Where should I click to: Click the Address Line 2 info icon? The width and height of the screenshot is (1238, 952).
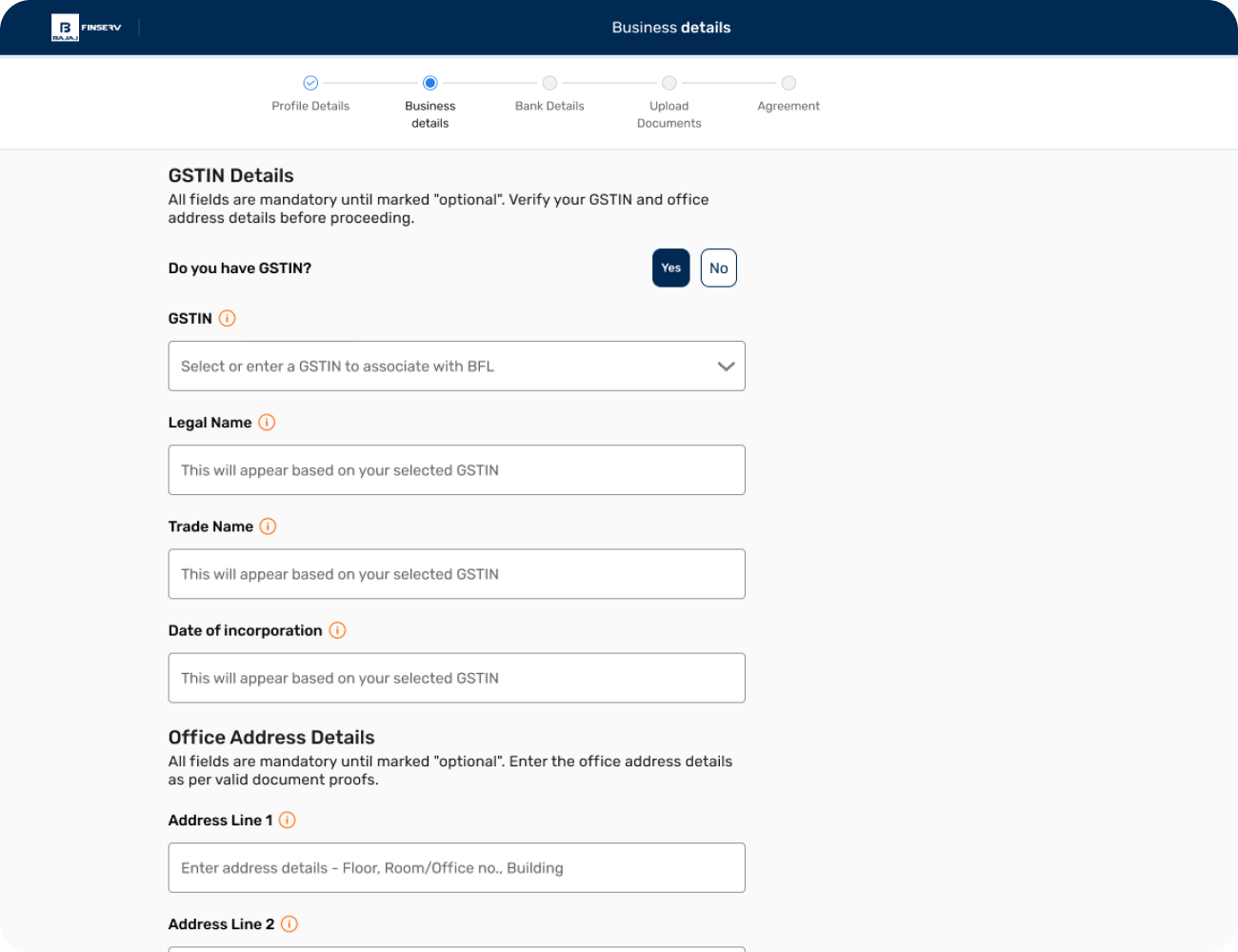coord(290,924)
